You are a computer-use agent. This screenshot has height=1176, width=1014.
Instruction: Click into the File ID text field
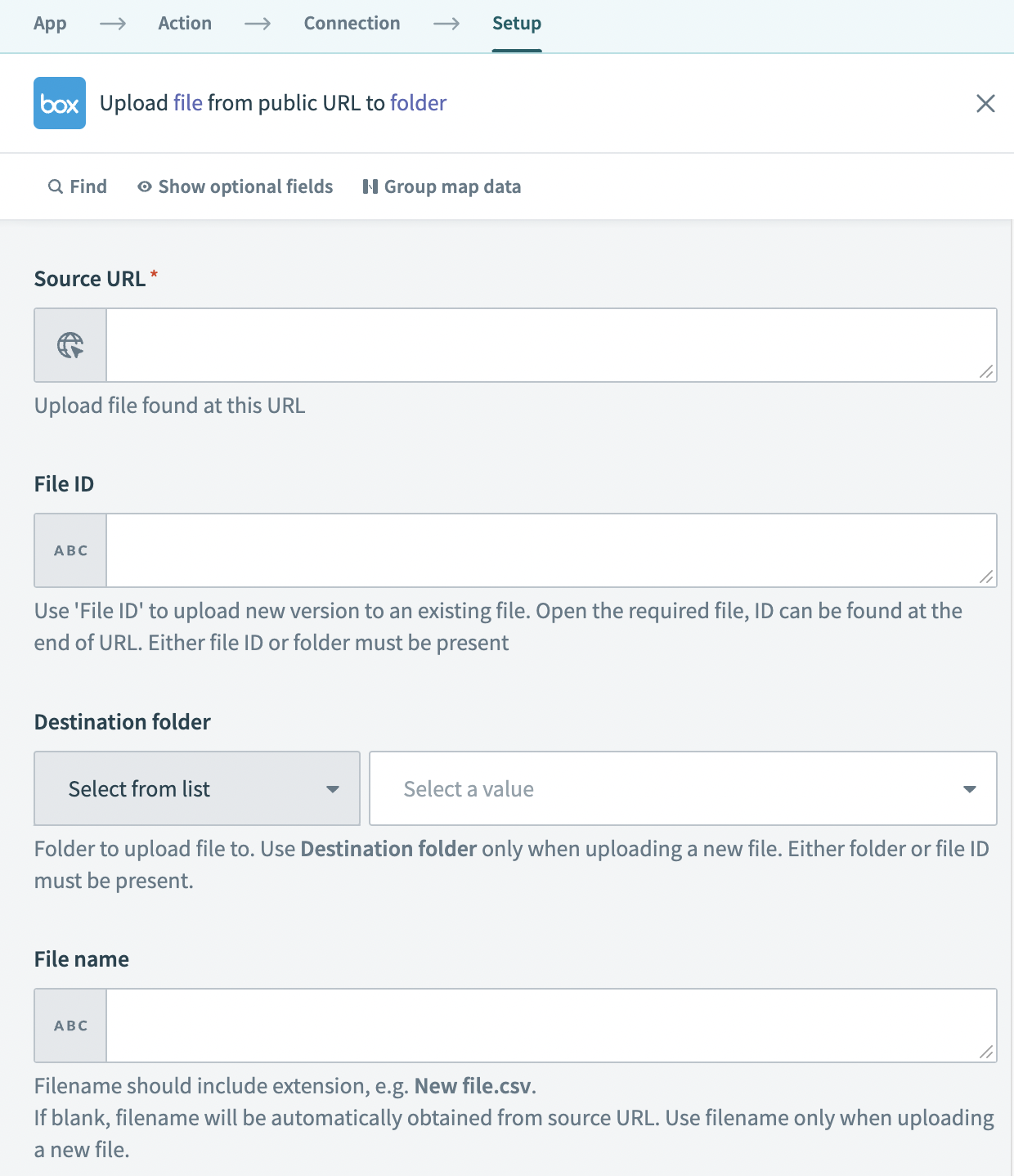[x=540, y=550]
